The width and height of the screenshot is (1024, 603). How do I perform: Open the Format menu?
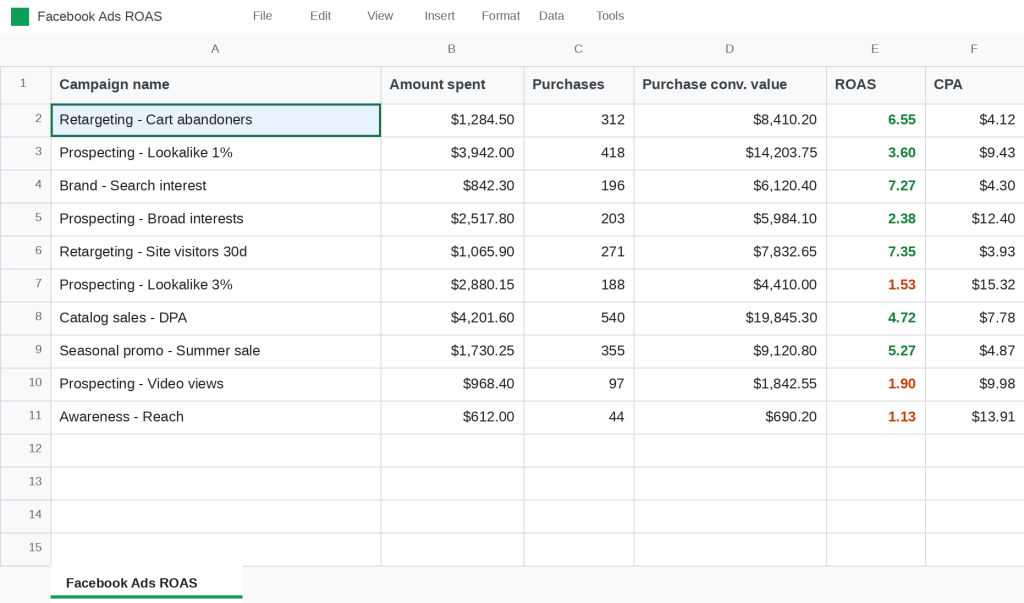501,16
